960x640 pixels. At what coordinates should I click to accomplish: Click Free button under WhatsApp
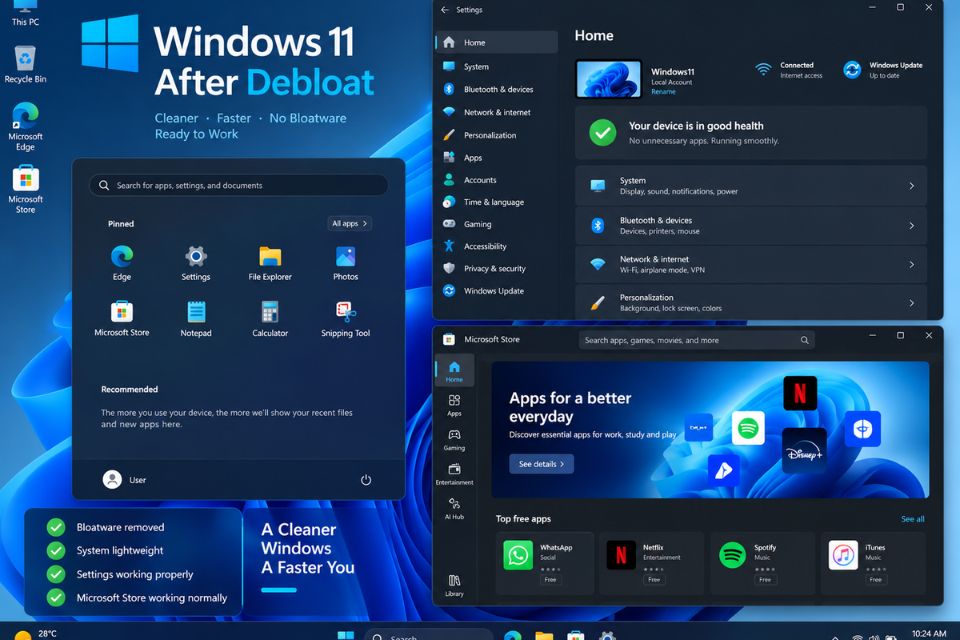point(550,579)
